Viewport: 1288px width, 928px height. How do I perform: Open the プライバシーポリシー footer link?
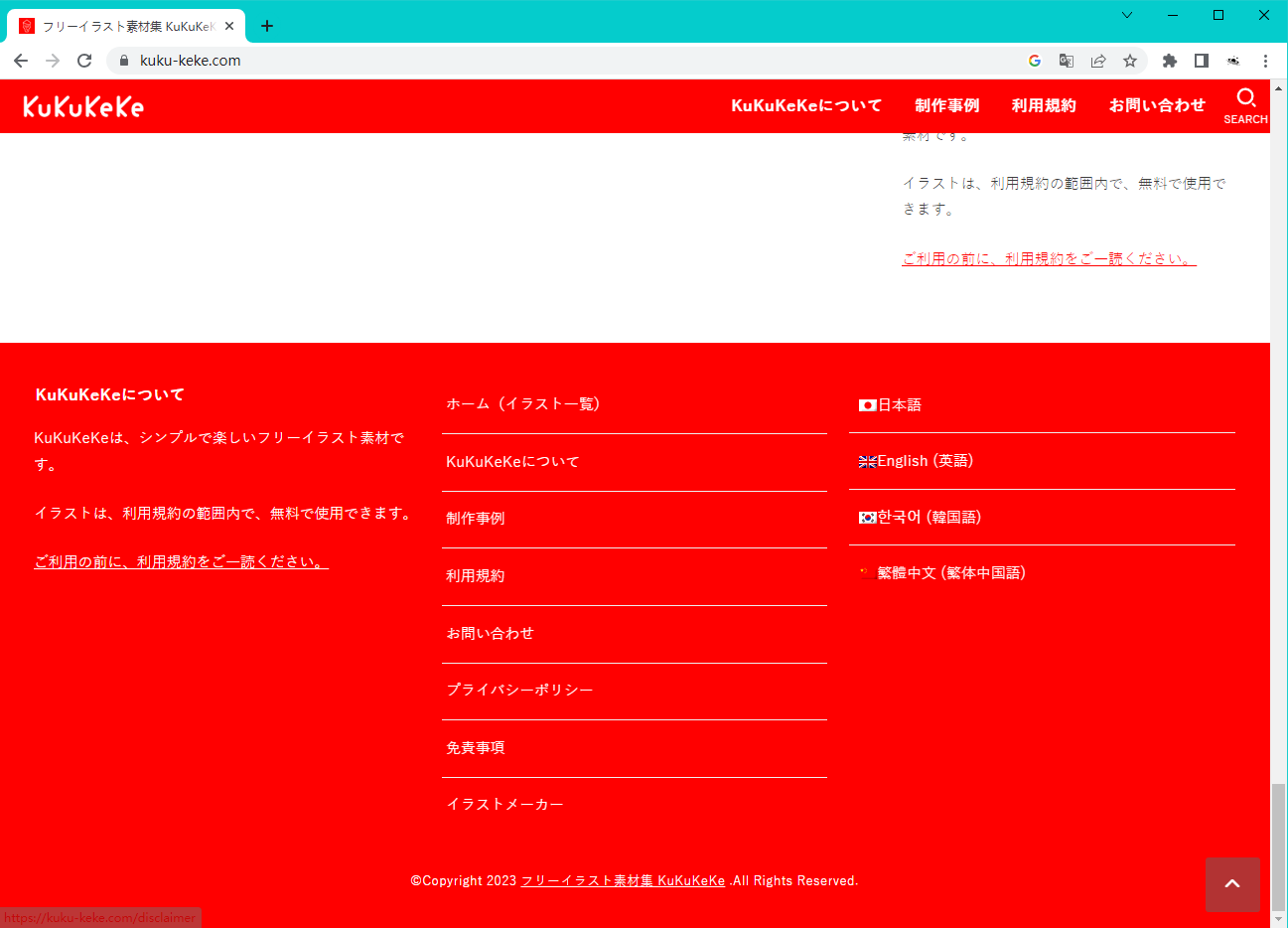pyautogui.click(x=519, y=690)
